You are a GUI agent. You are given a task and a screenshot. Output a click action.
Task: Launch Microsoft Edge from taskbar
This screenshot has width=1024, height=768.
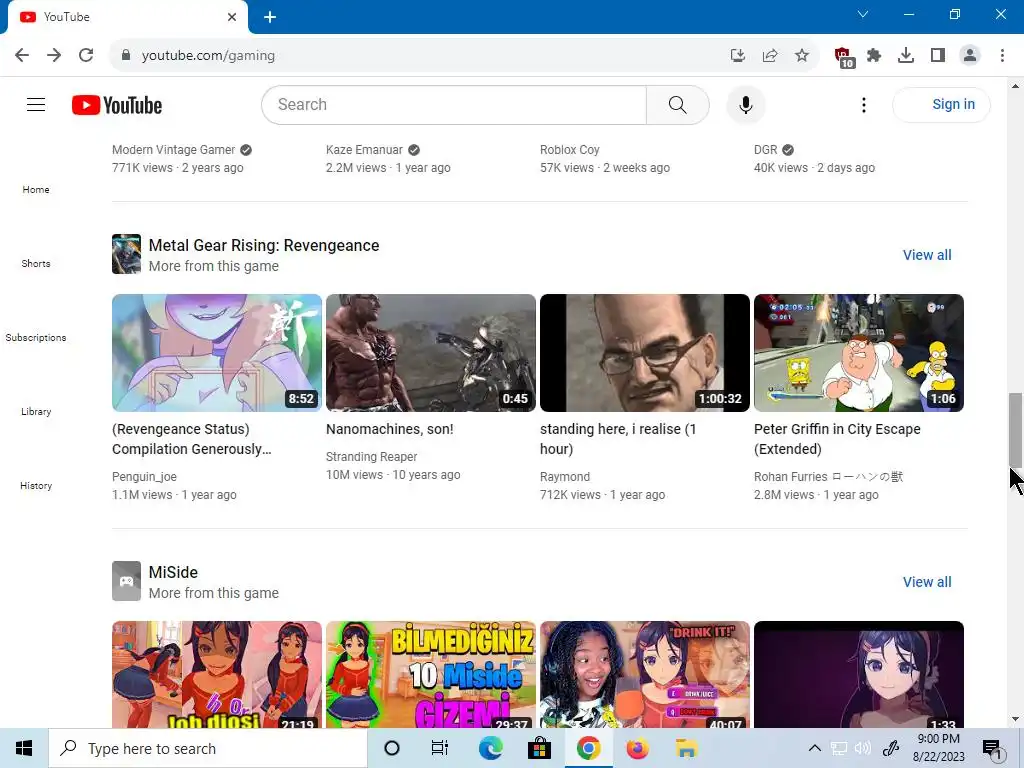point(490,748)
